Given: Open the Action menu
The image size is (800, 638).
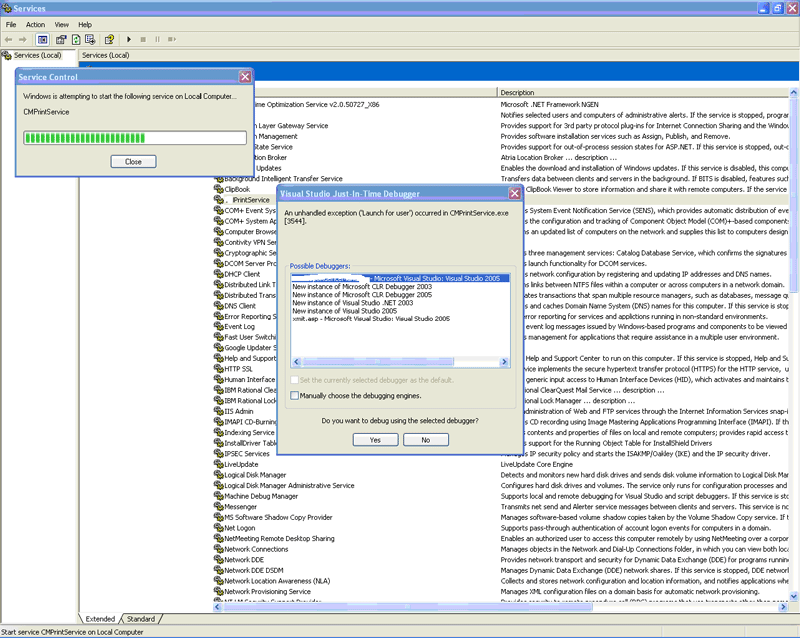Looking at the screenshot, I should 35,24.
